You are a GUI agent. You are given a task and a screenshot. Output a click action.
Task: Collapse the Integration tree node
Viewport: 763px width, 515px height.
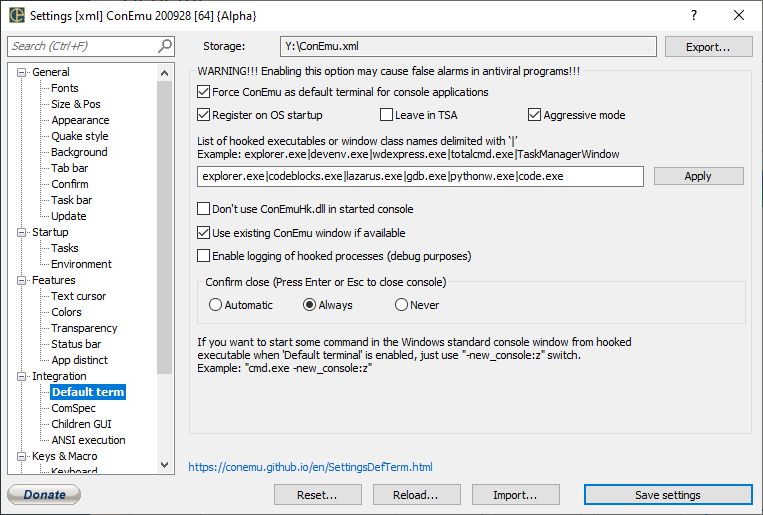point(21,377)
